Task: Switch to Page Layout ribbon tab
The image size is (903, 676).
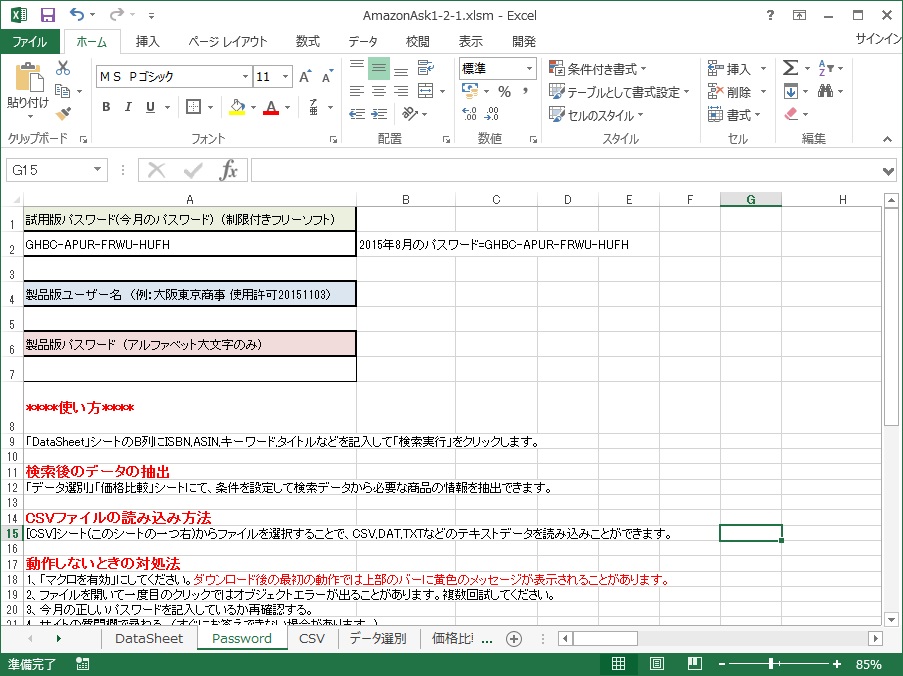Action: click(227, 41)
